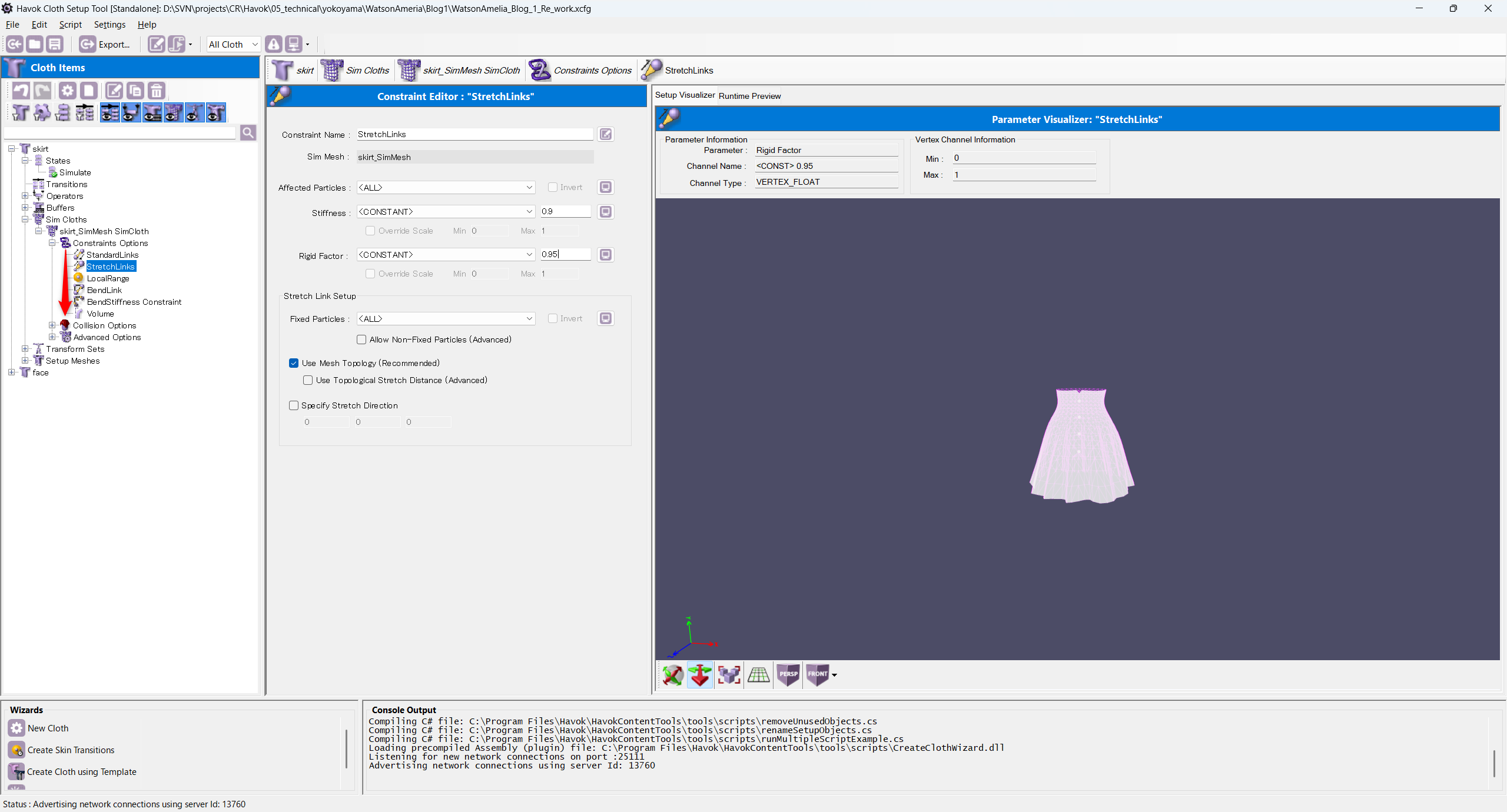Collapse the Sim Cloths tree node

click(x=25, y=219)
